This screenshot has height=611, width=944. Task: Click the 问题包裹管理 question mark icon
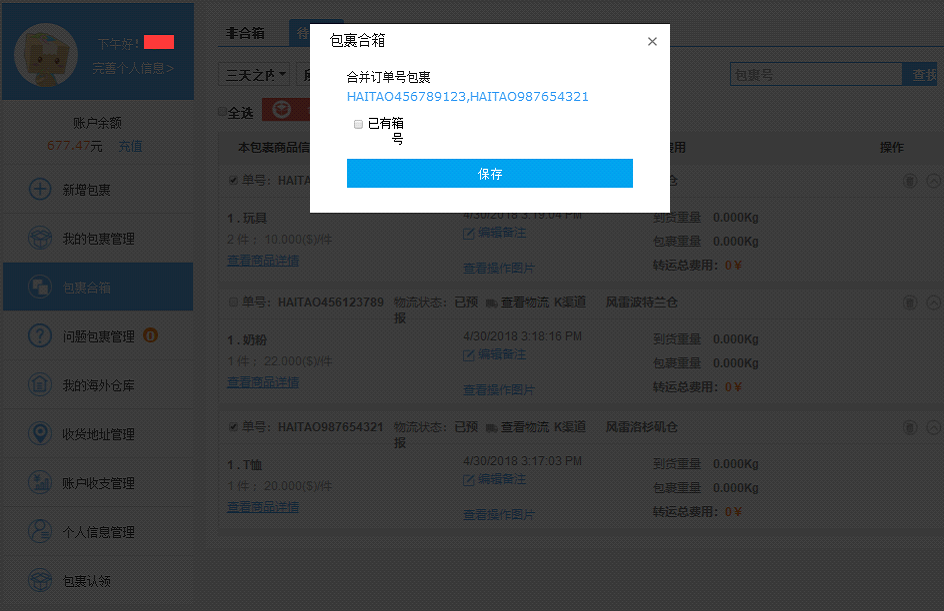pos(40,335)
